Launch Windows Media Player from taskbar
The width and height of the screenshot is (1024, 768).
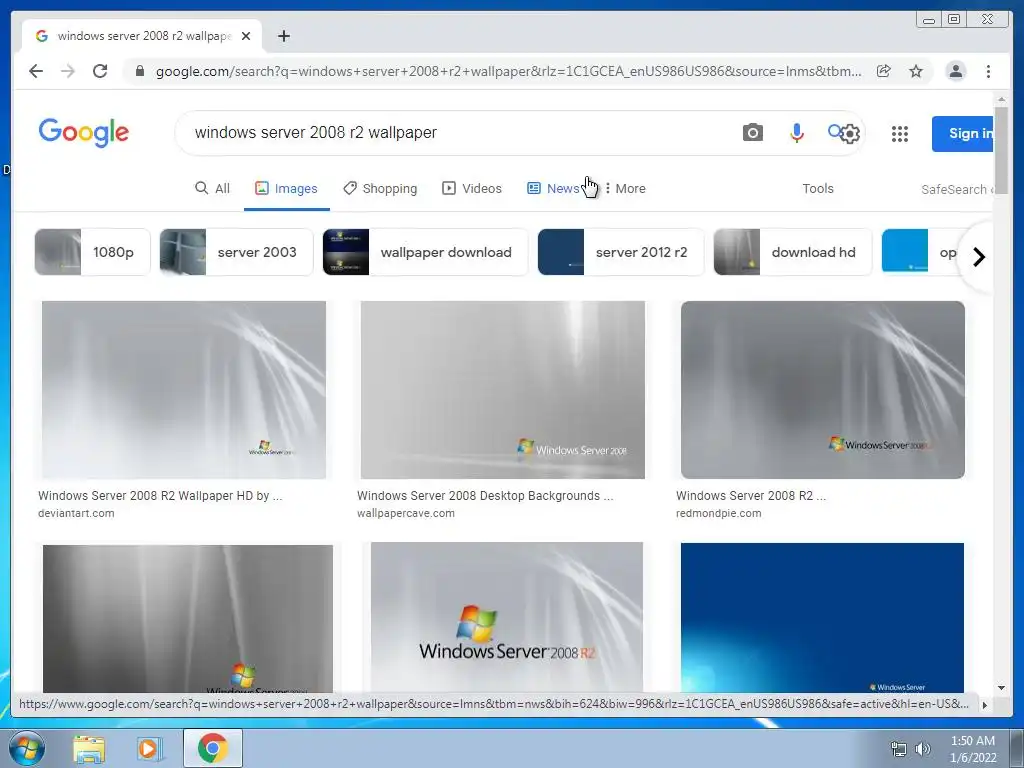pos(149,749)
